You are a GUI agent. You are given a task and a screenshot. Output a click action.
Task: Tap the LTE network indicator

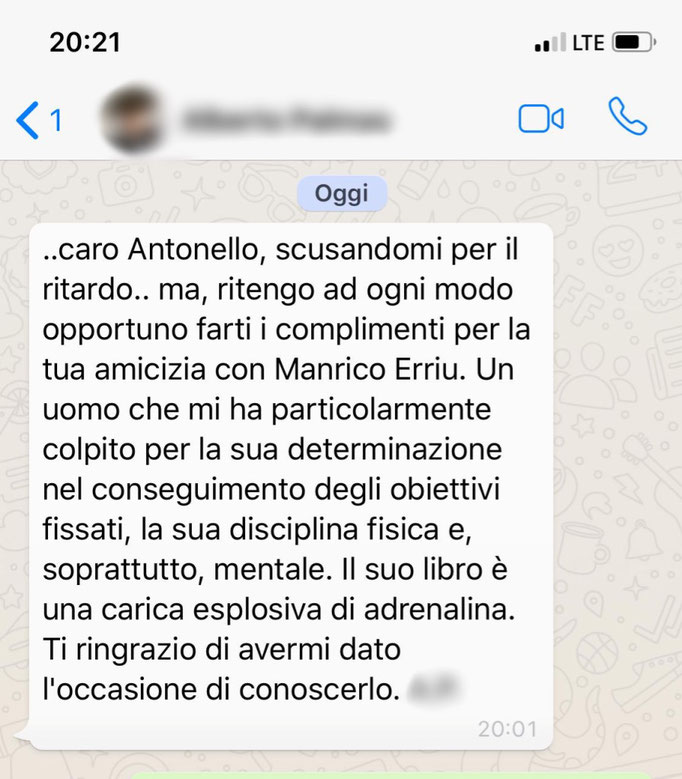click(x=588, y=43)
